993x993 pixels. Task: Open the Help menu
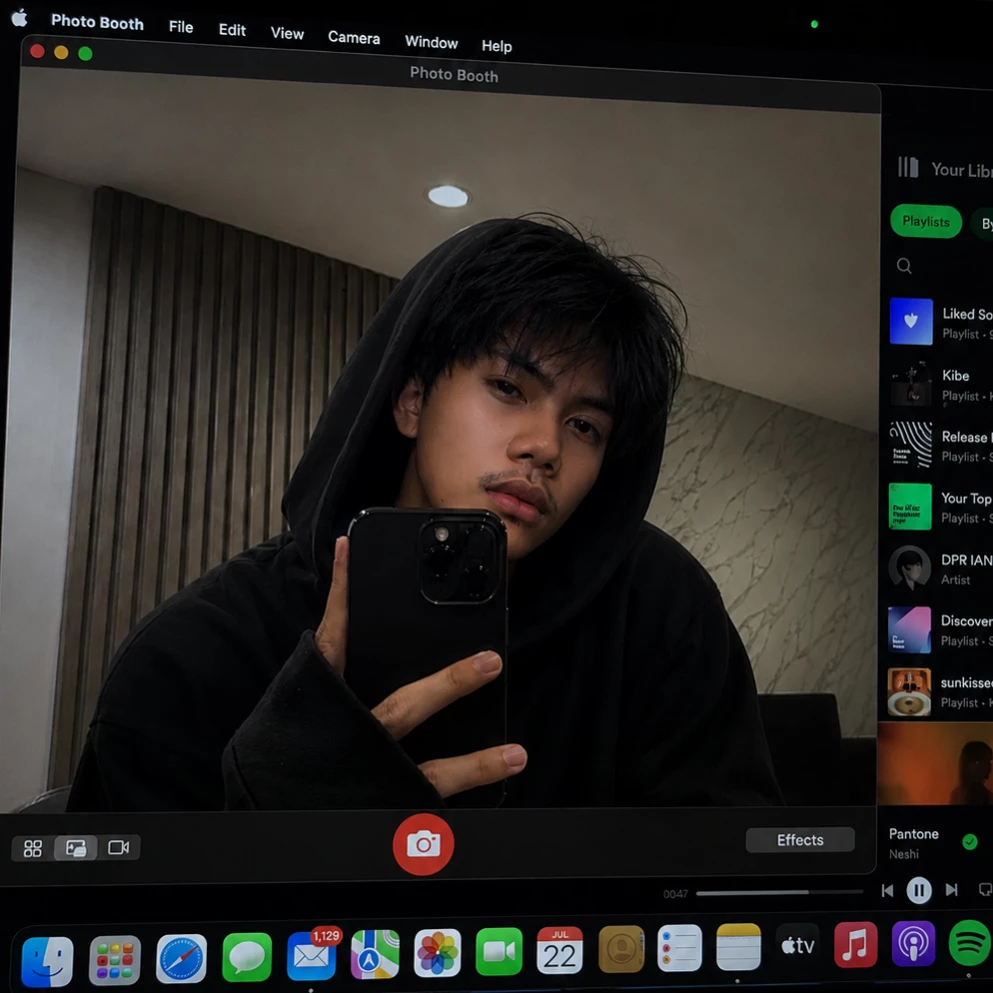[496, 46]
